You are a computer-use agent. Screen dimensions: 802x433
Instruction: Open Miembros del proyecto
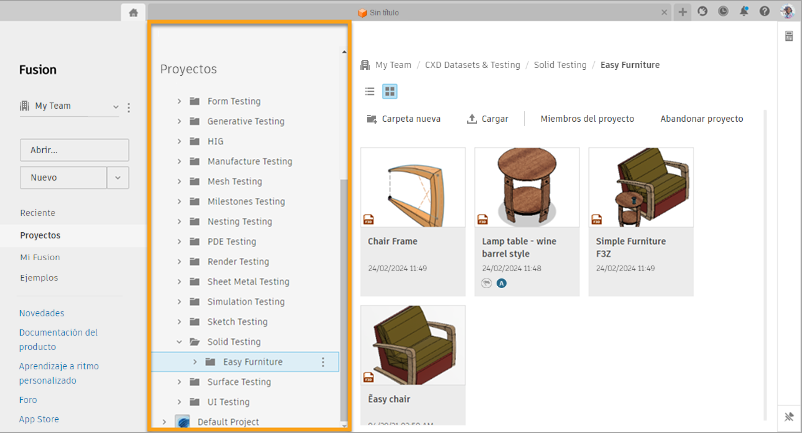[x=587, y=119]
